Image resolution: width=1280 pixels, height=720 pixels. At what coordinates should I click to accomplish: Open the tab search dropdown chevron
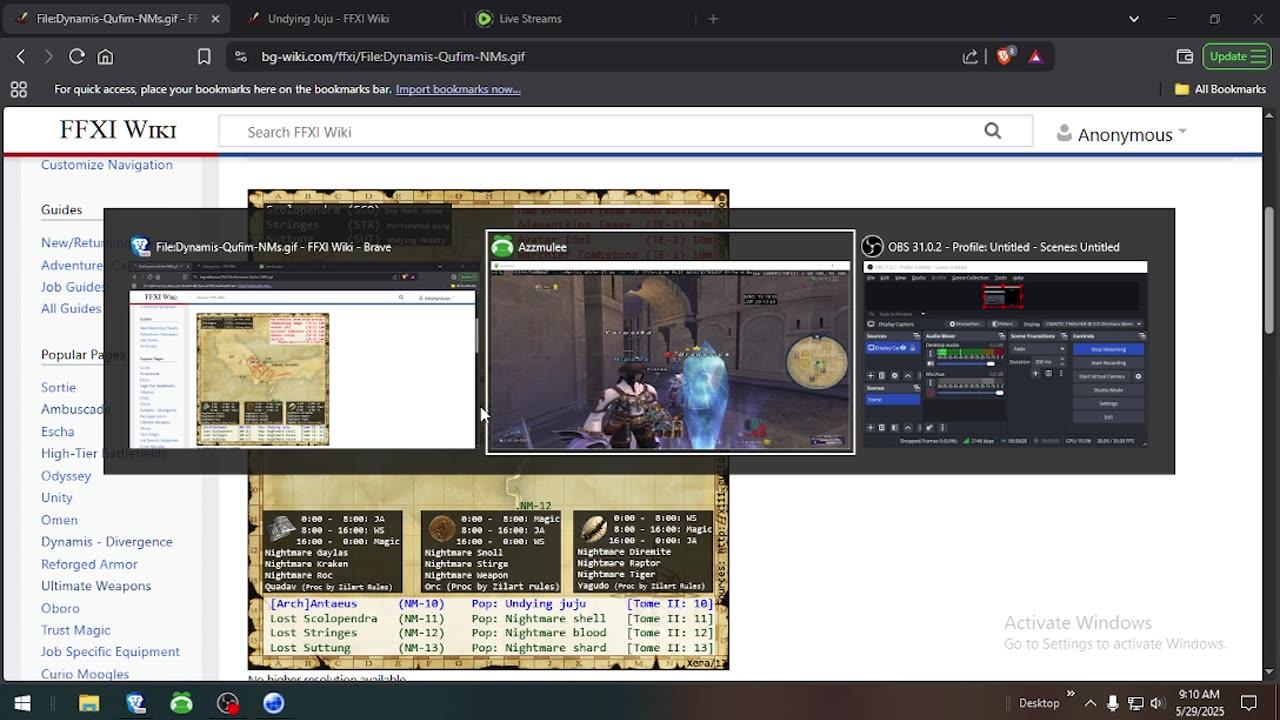tap(1134, 18)
